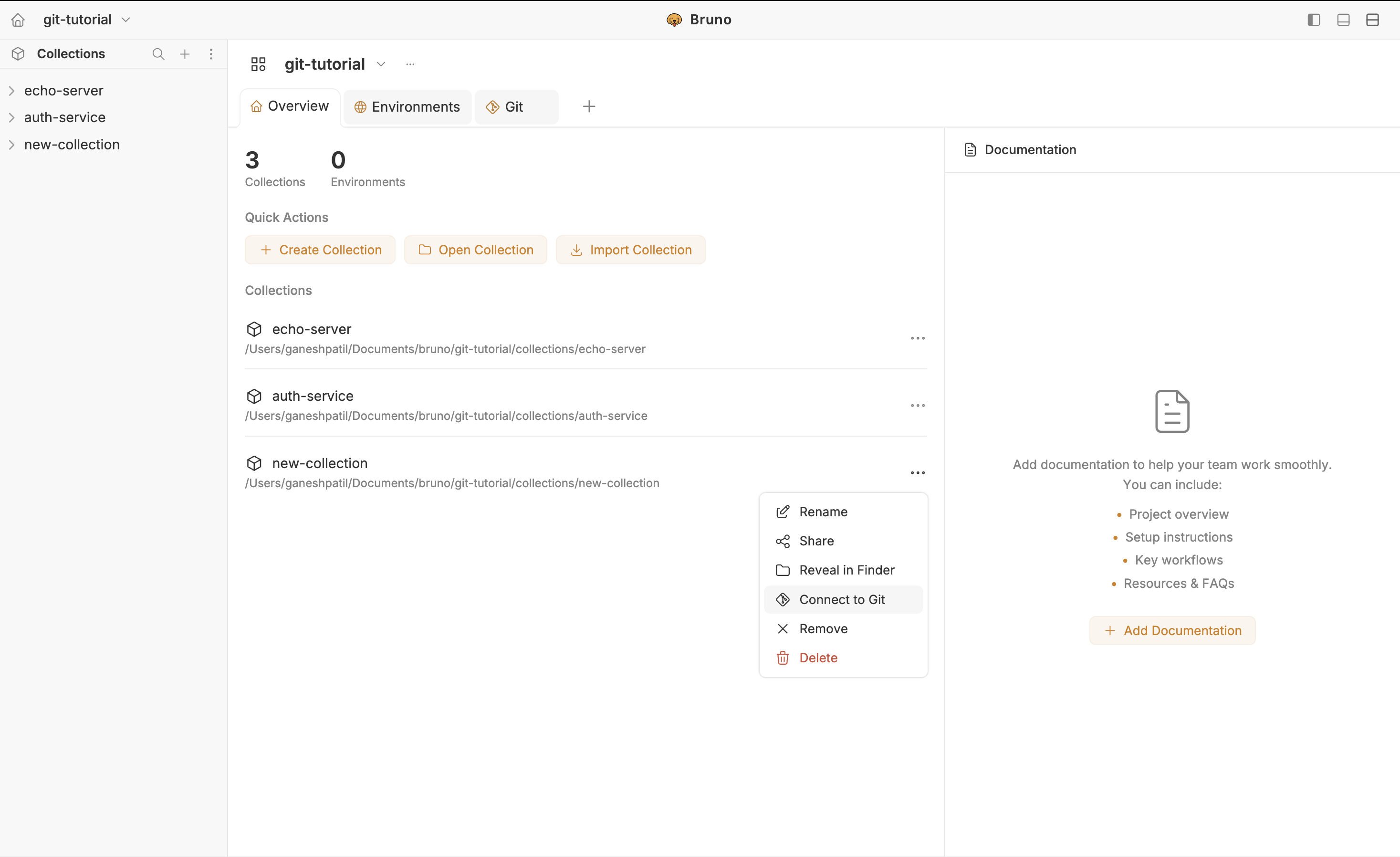Open auth-service from the collections list
The height and width of the screenshot is (857, 1400).
pyautogui.click(x=313, y=397)
